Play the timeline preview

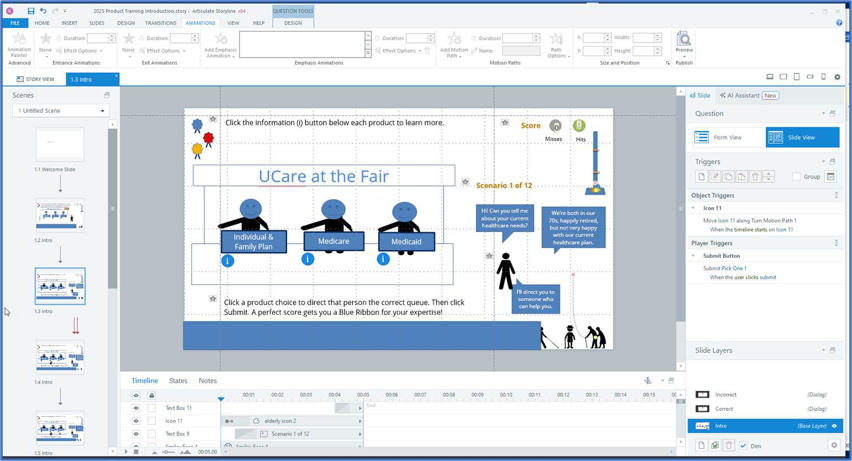coord(126,452)
